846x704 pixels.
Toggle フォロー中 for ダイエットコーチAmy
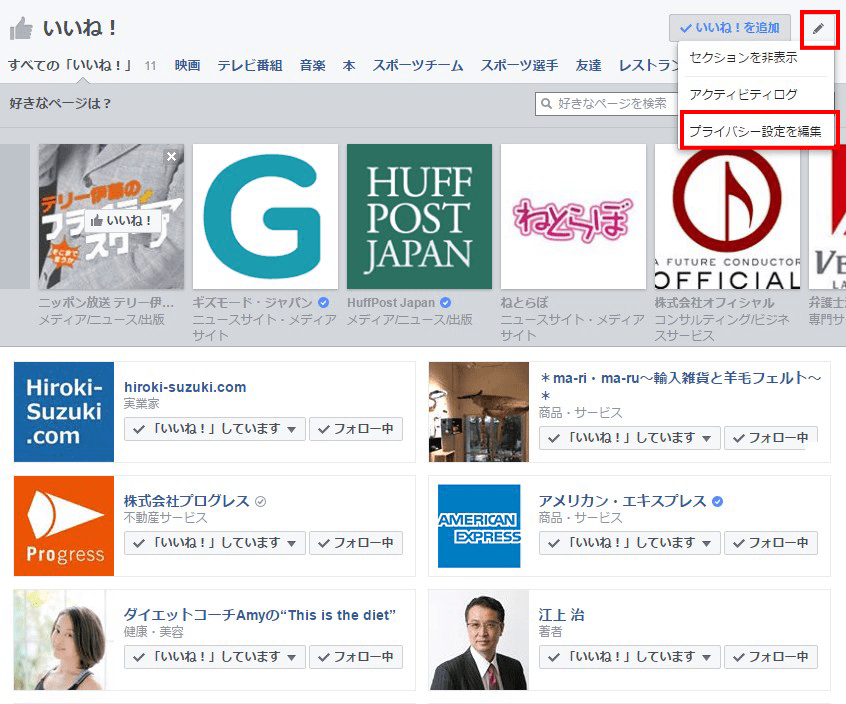356,657
